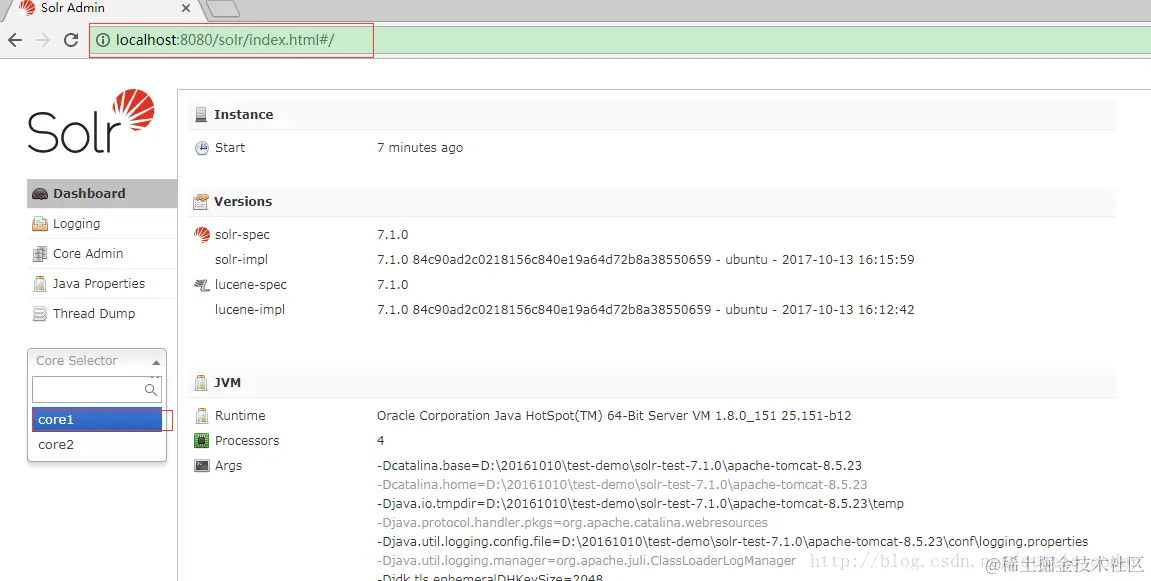
Task: Click the Core Admin servers icon
Action: pos(40,254)
